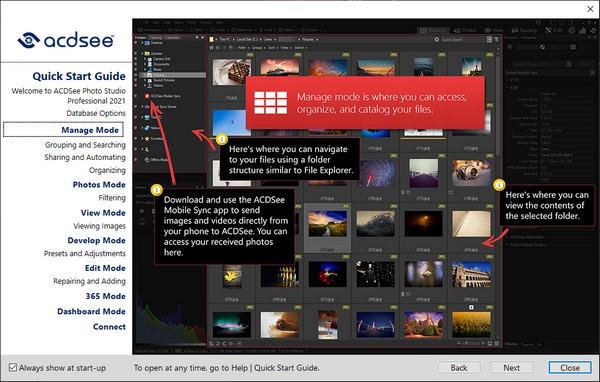Click the Close button at the bottom
Image resolution: width=600 pixels, height=382 pixels.
[x=570, y=368]
